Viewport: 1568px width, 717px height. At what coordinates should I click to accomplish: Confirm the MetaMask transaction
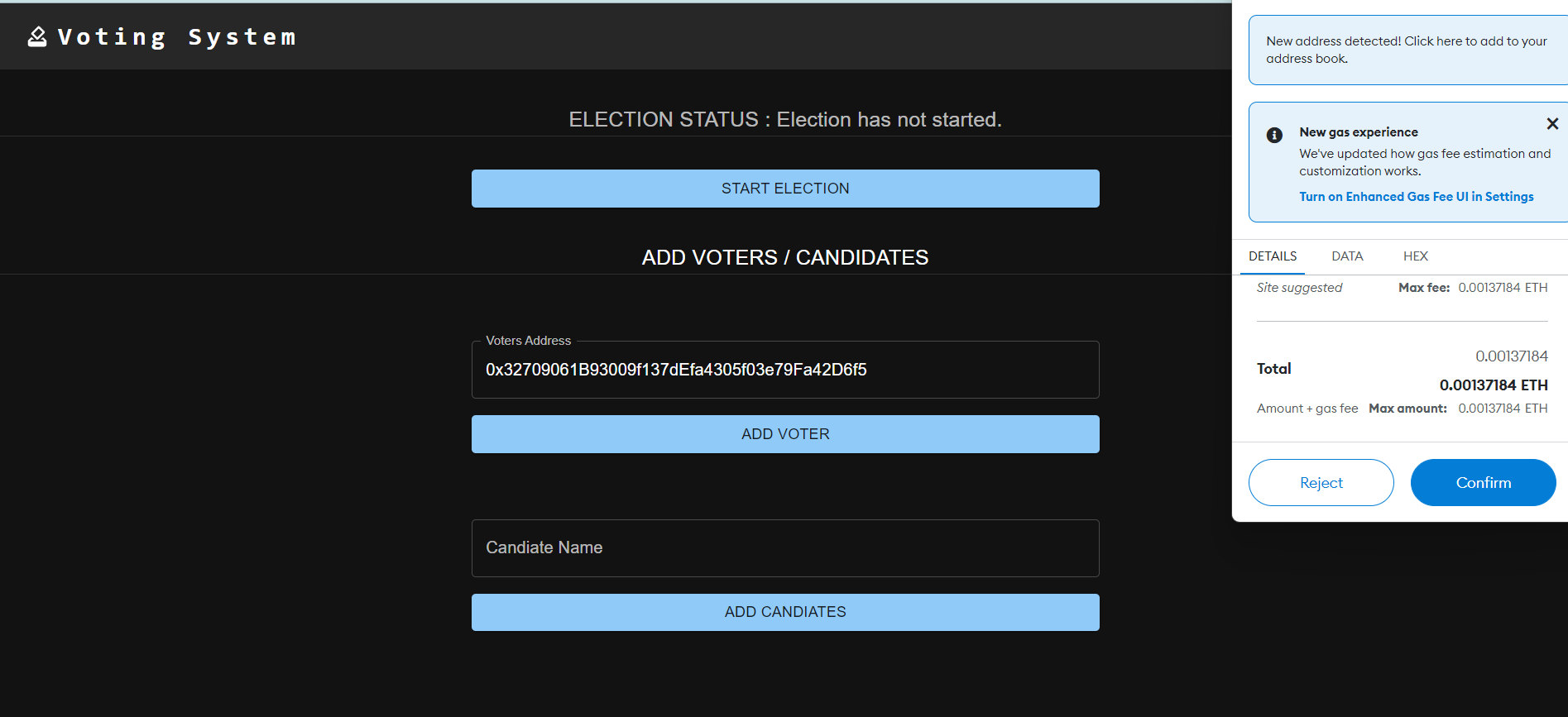(1483, 482)
